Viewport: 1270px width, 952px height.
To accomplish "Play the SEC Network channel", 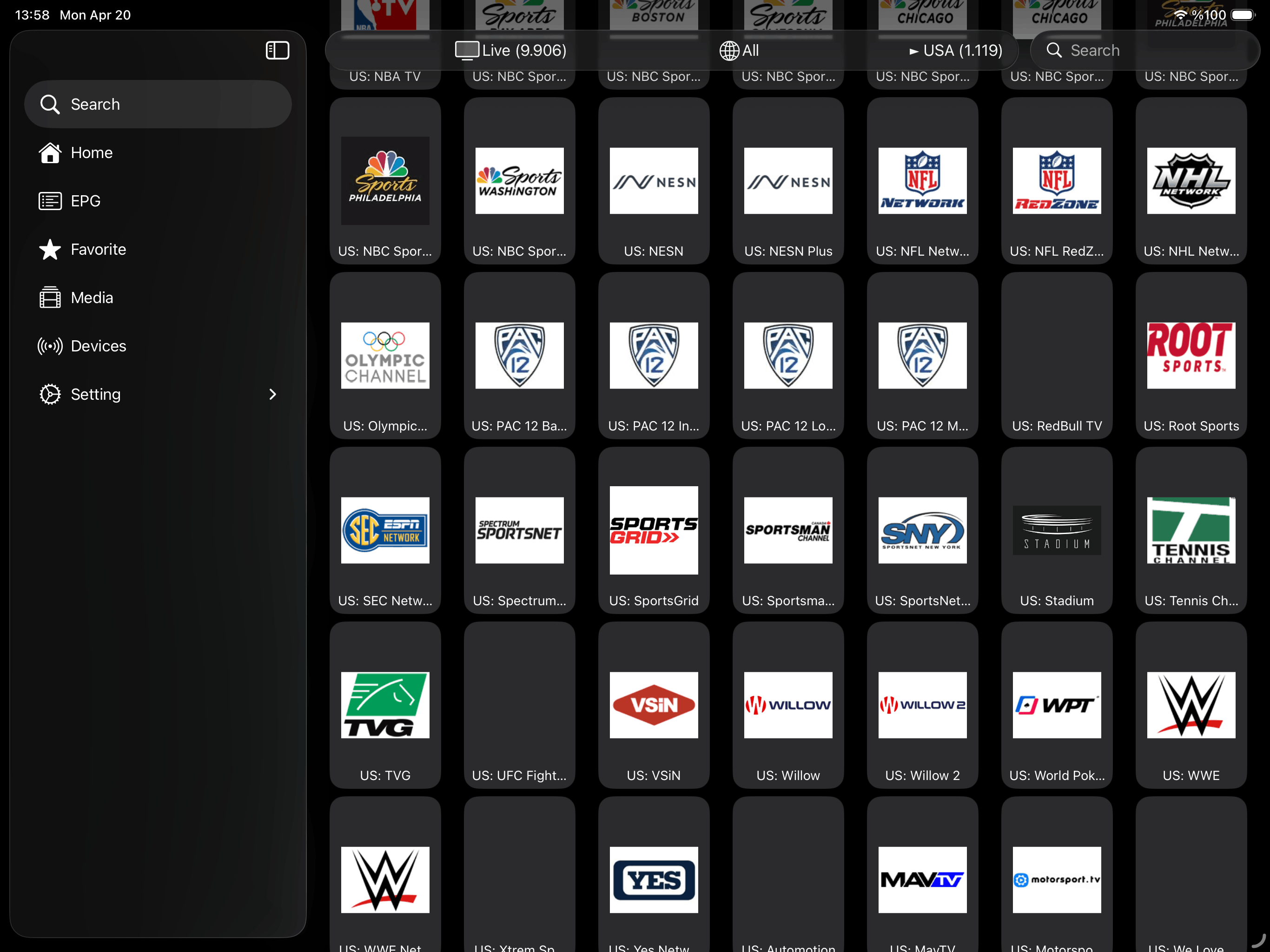I will [385, 530].
